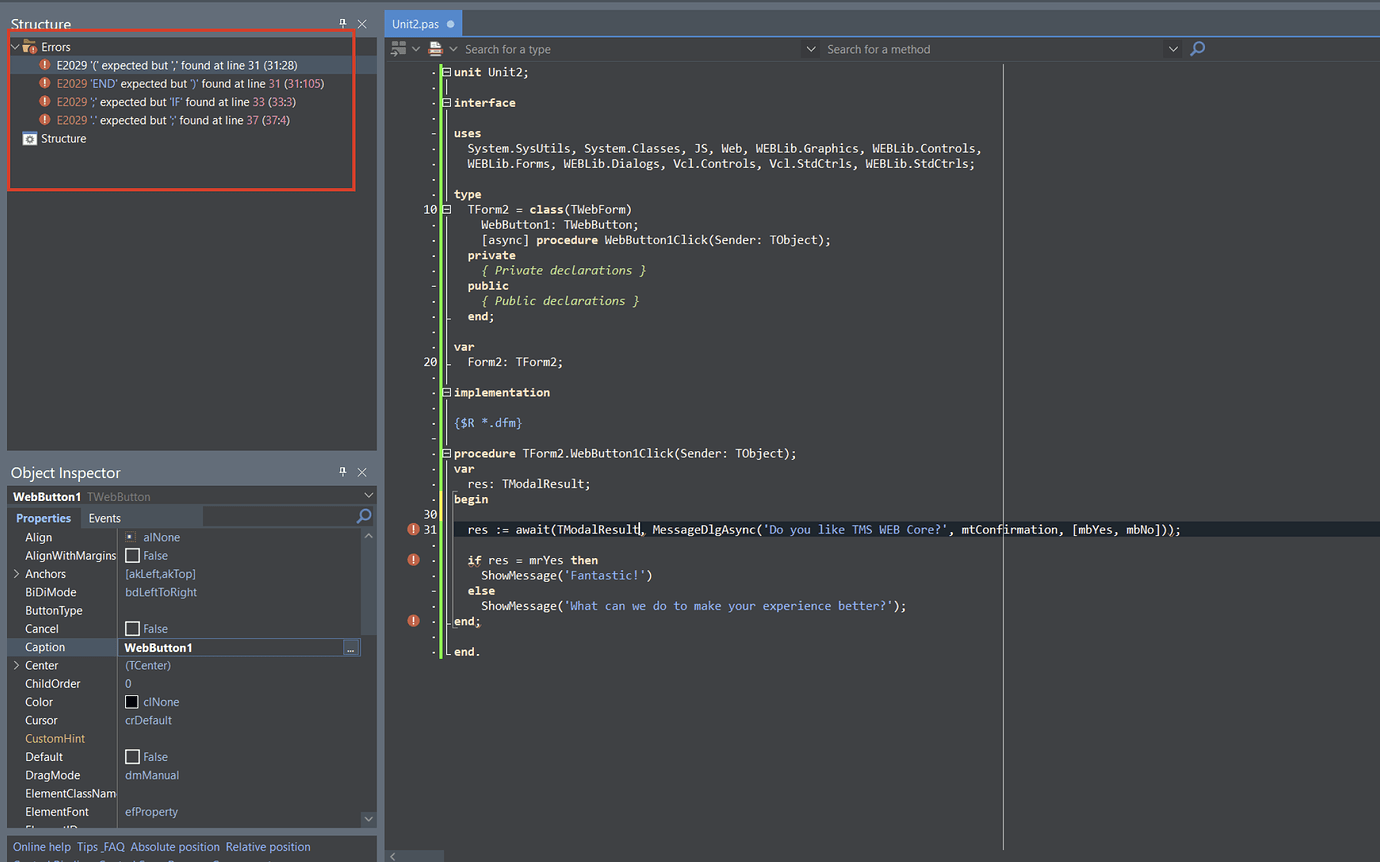Open the Online help link
Screen dimensions: 1380x862
(41, 846)
